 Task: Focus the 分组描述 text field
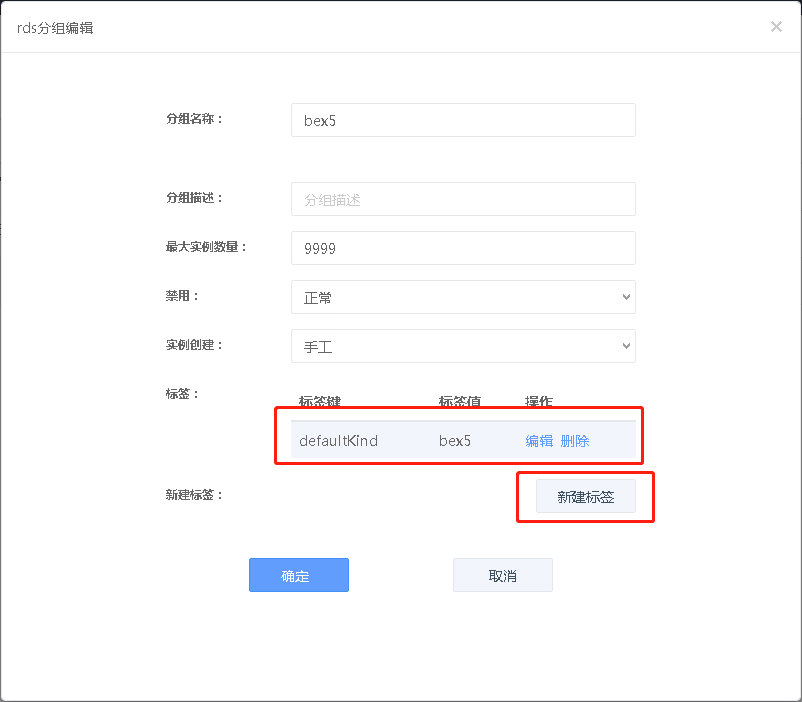point(463,199)
